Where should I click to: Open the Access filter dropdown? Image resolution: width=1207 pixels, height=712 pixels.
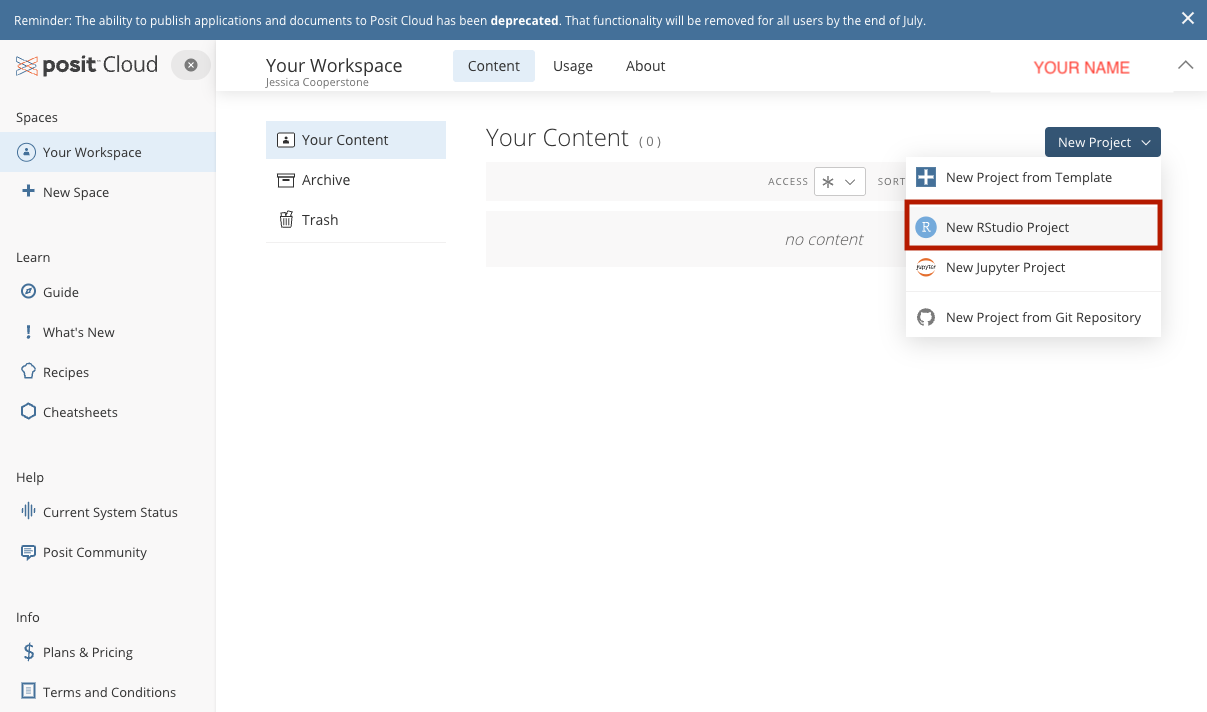pyautogui.click(x=839, y=182)
